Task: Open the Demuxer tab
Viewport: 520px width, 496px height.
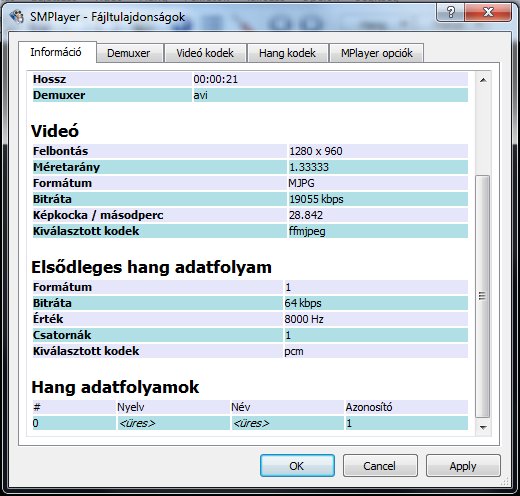Action: 129,53
